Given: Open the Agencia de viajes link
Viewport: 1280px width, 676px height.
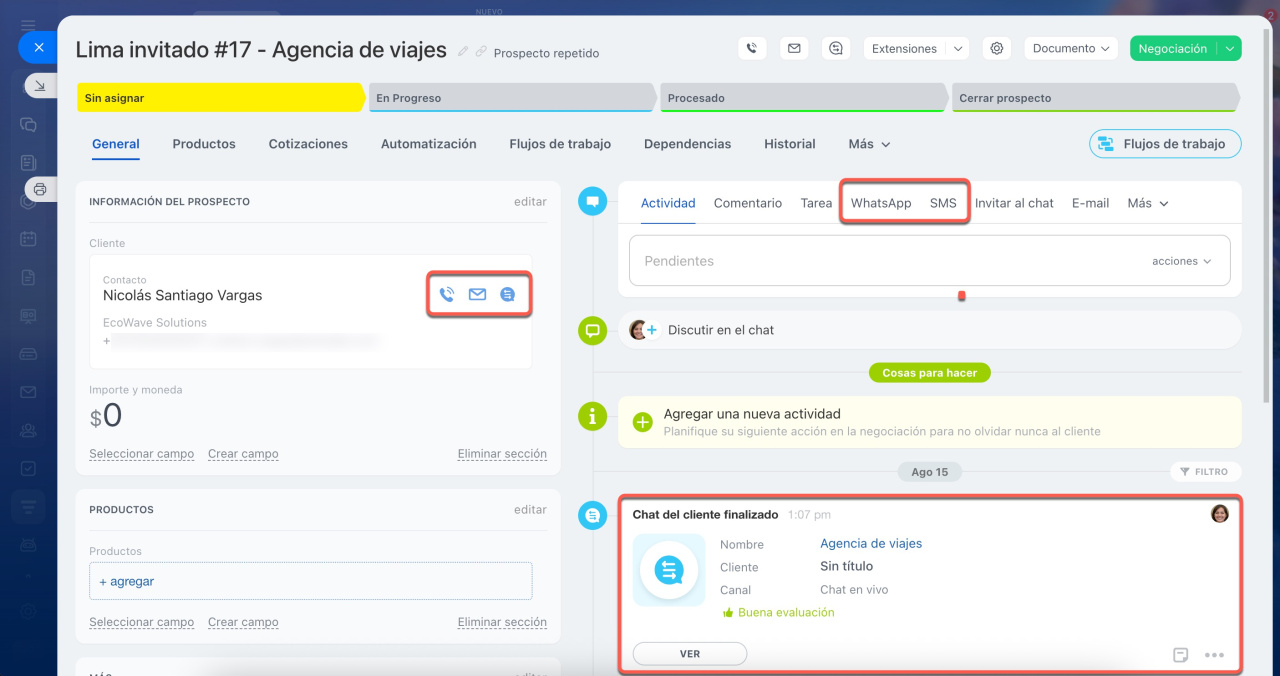Looking at the screenshot, I should coord(871,544).
